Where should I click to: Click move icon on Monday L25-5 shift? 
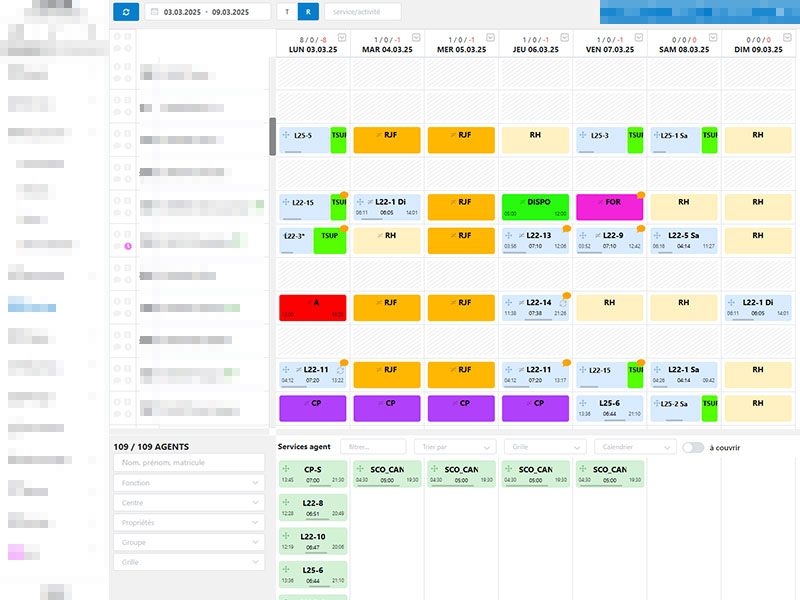pyautogui.click(x=287, y=135)
